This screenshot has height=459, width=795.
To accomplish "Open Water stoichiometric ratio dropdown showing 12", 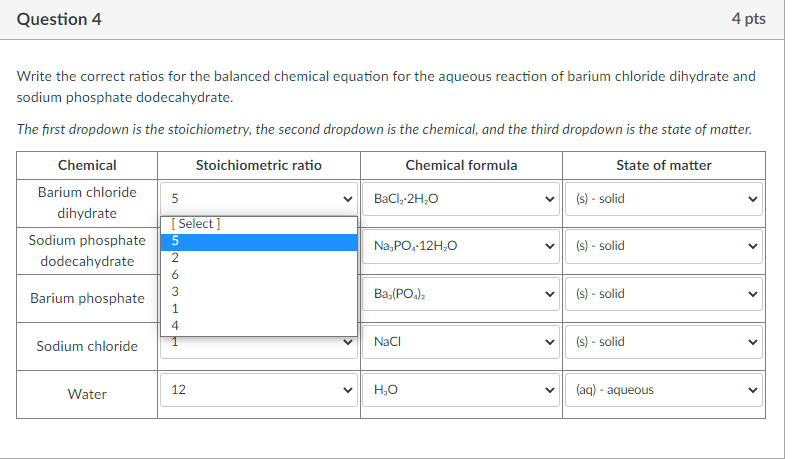I will tap(262, 390).
